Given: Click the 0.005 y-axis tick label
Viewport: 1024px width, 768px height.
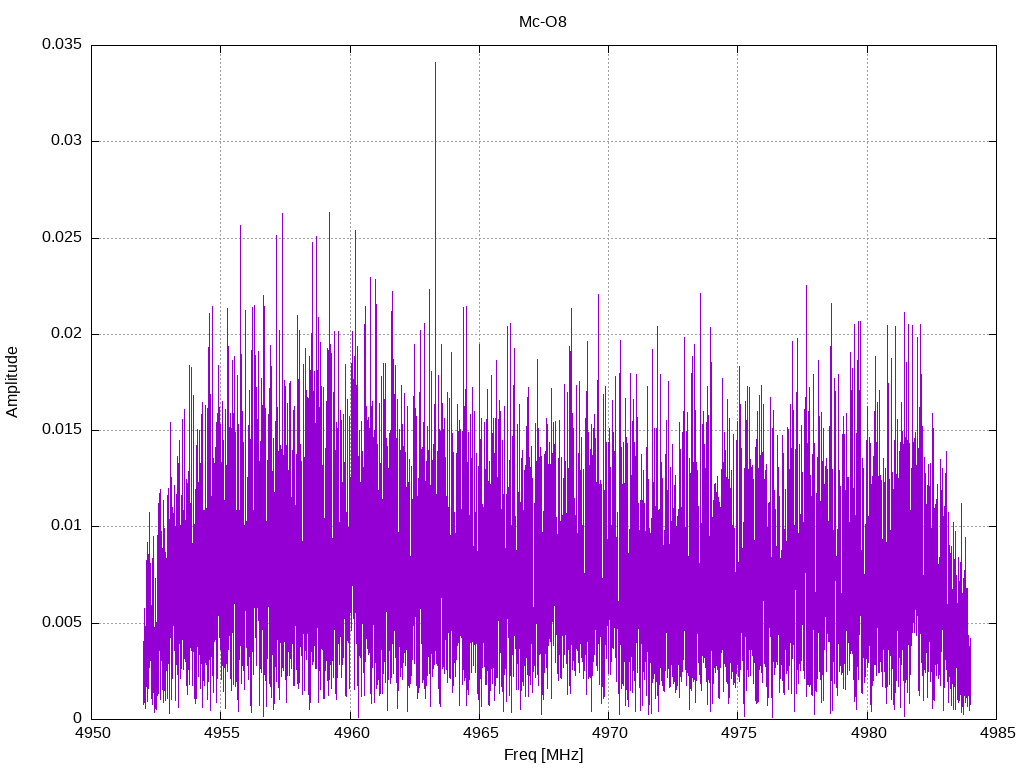Looking at the screenshot, I should [61, 623].
